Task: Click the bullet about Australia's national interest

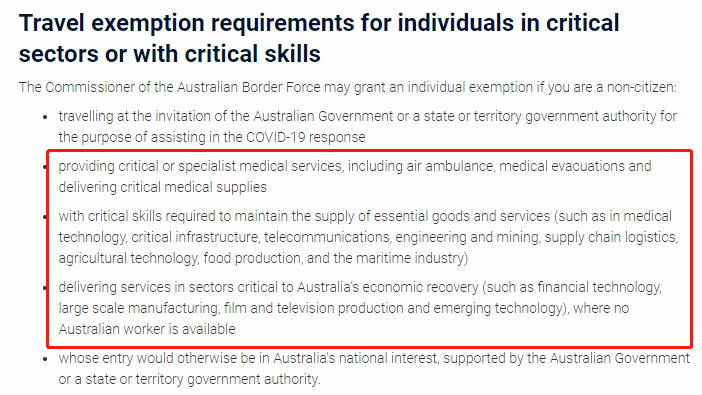Action: [374, 369]
